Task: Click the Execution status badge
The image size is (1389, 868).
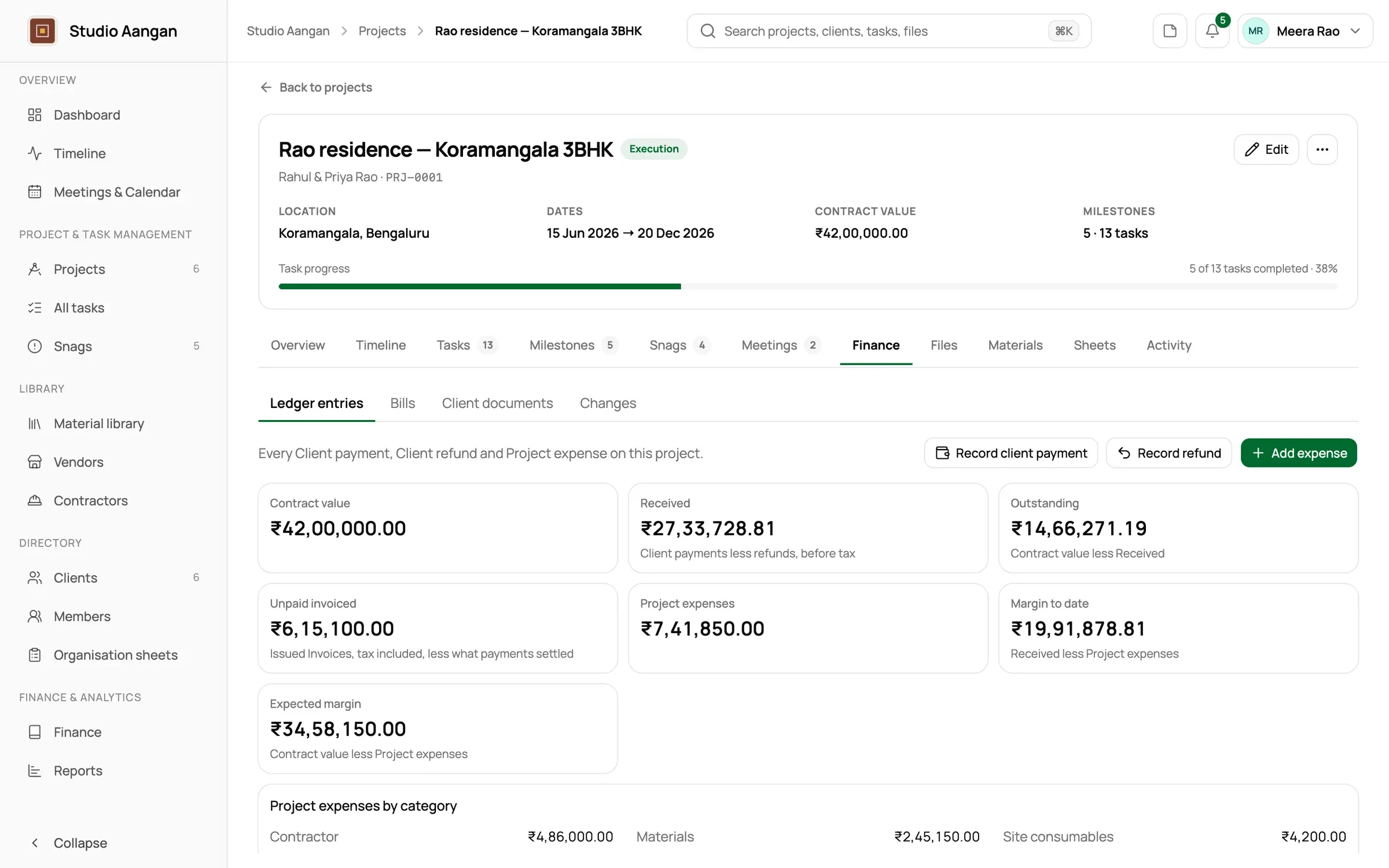Action: 654,149
